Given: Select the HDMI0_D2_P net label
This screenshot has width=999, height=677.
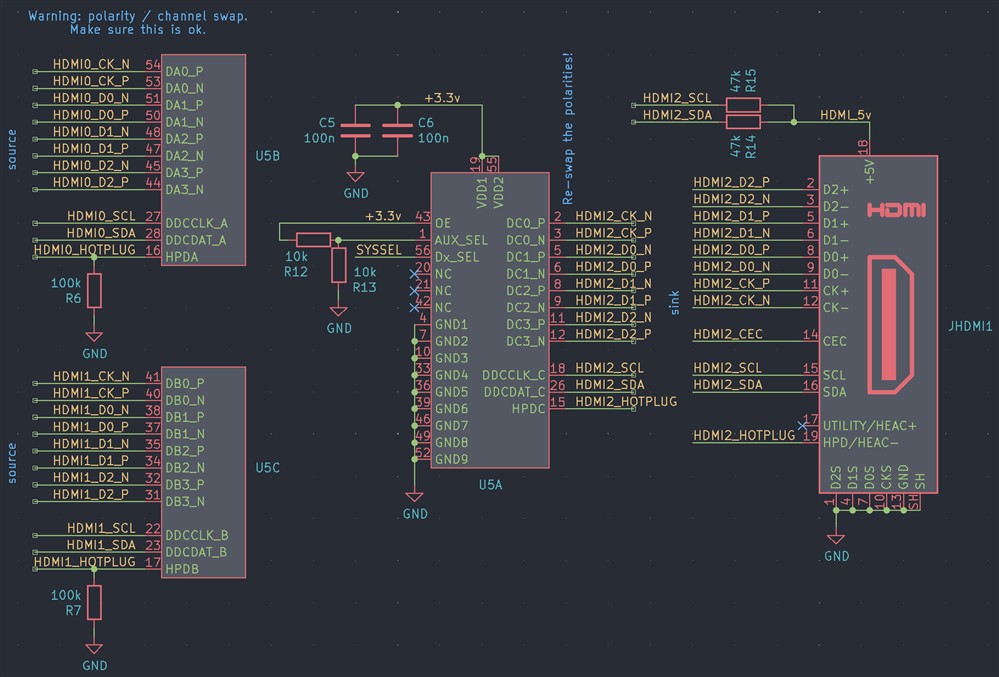Looking at the screenshot, I should pos(91,182).
